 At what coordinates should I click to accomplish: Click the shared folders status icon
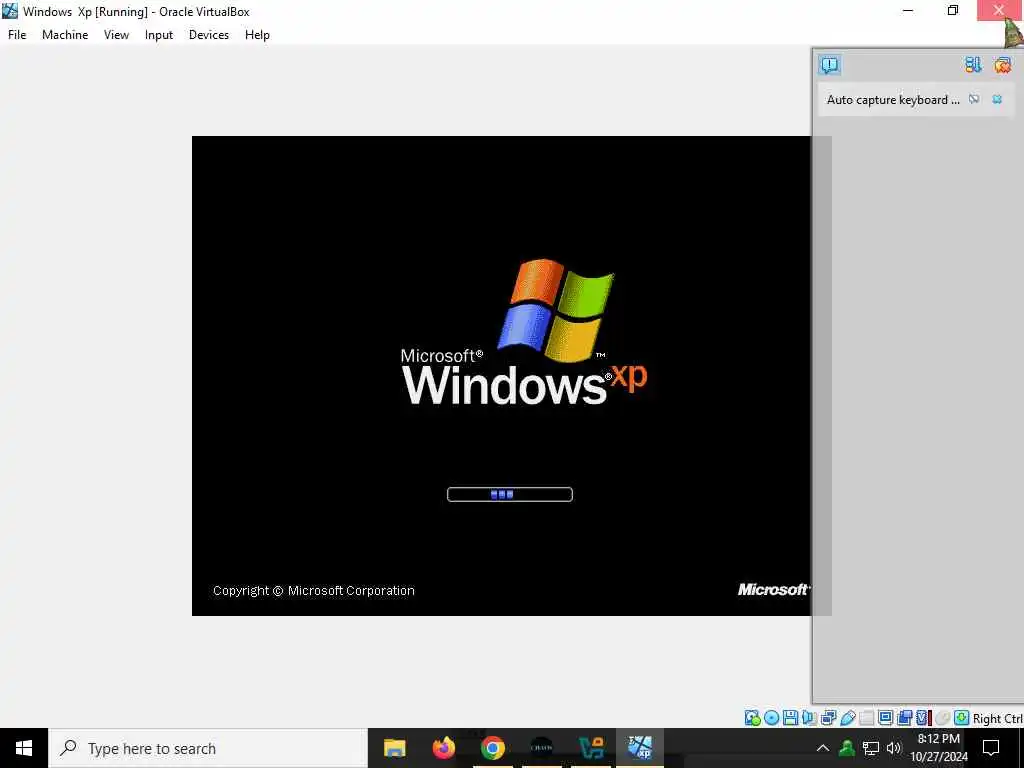[x=867, y=718]
